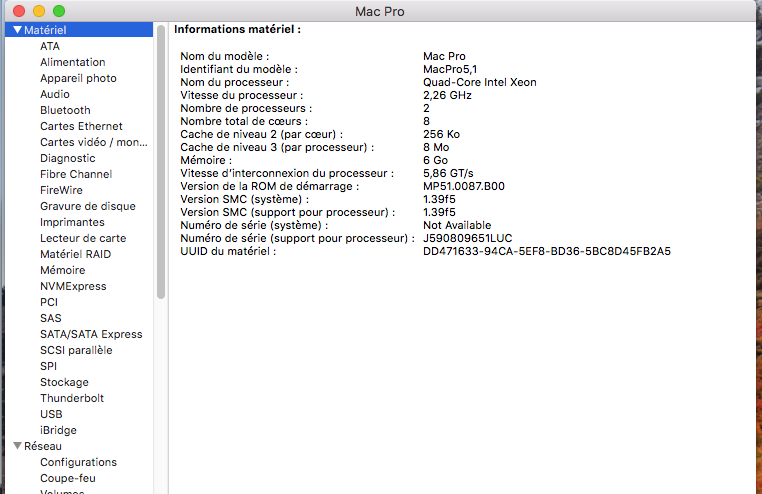Select Diagnostic entry
The image size is (762, 494).
(x=68, y=158)
